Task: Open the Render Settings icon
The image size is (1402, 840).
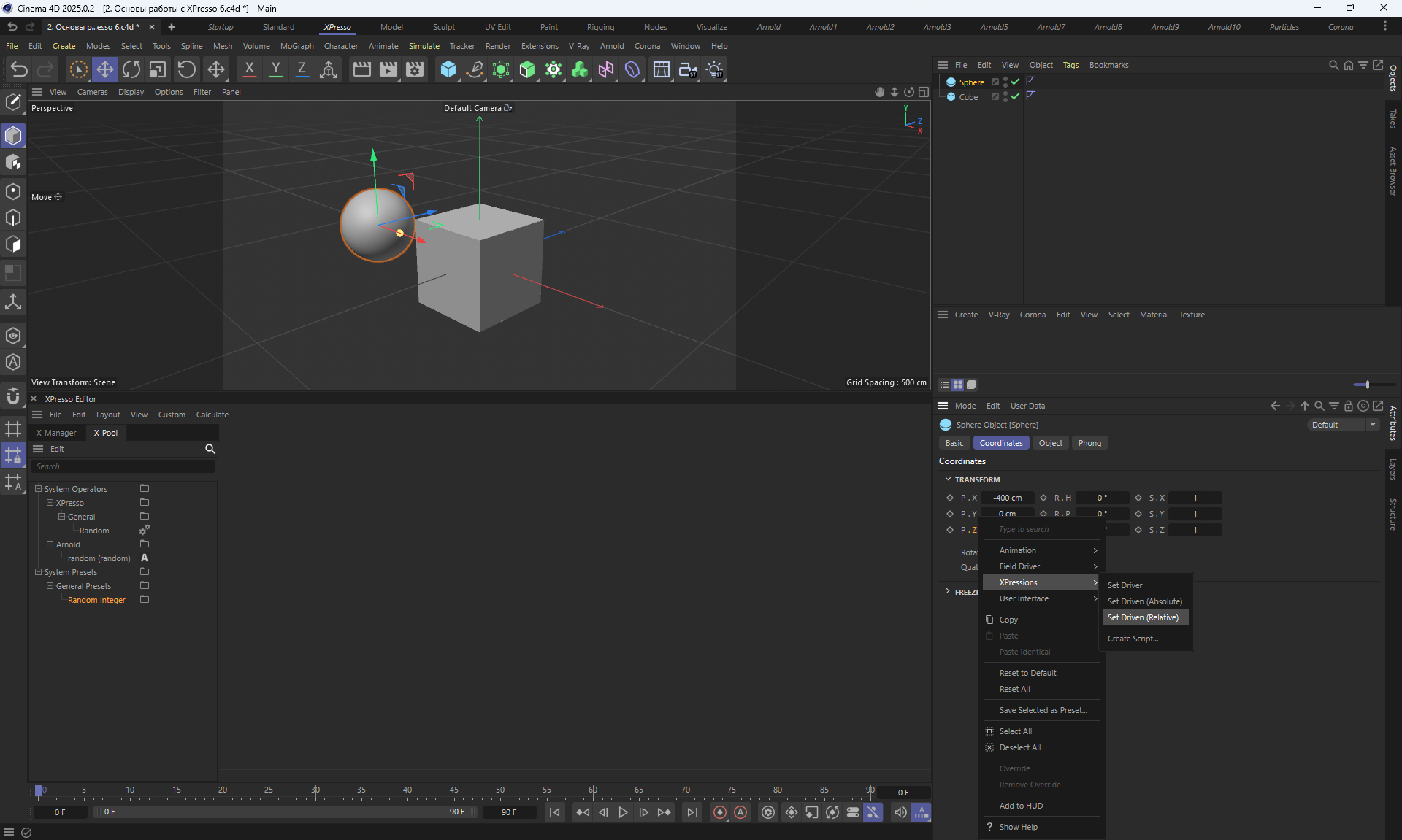Action: (415, 69)
